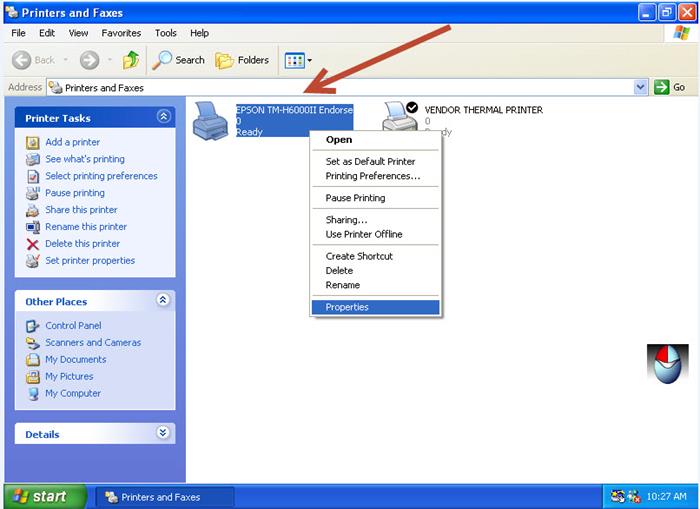The width and height of the screenshot is (700, 509).
Task: Open the View menu
Action: pyautogui.click(x=78, y=33)
